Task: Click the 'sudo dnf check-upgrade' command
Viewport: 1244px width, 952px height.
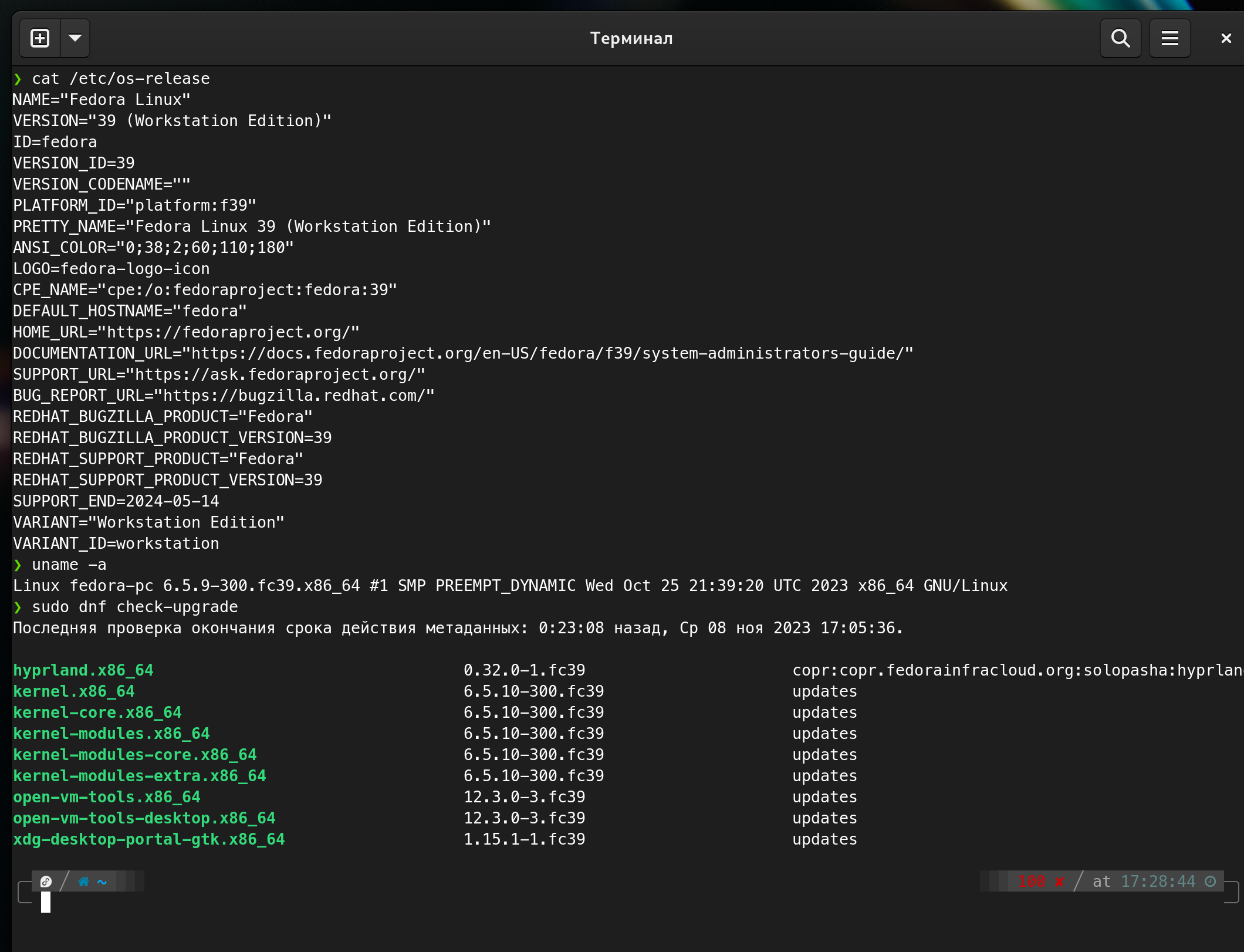Action: (135, 607)
